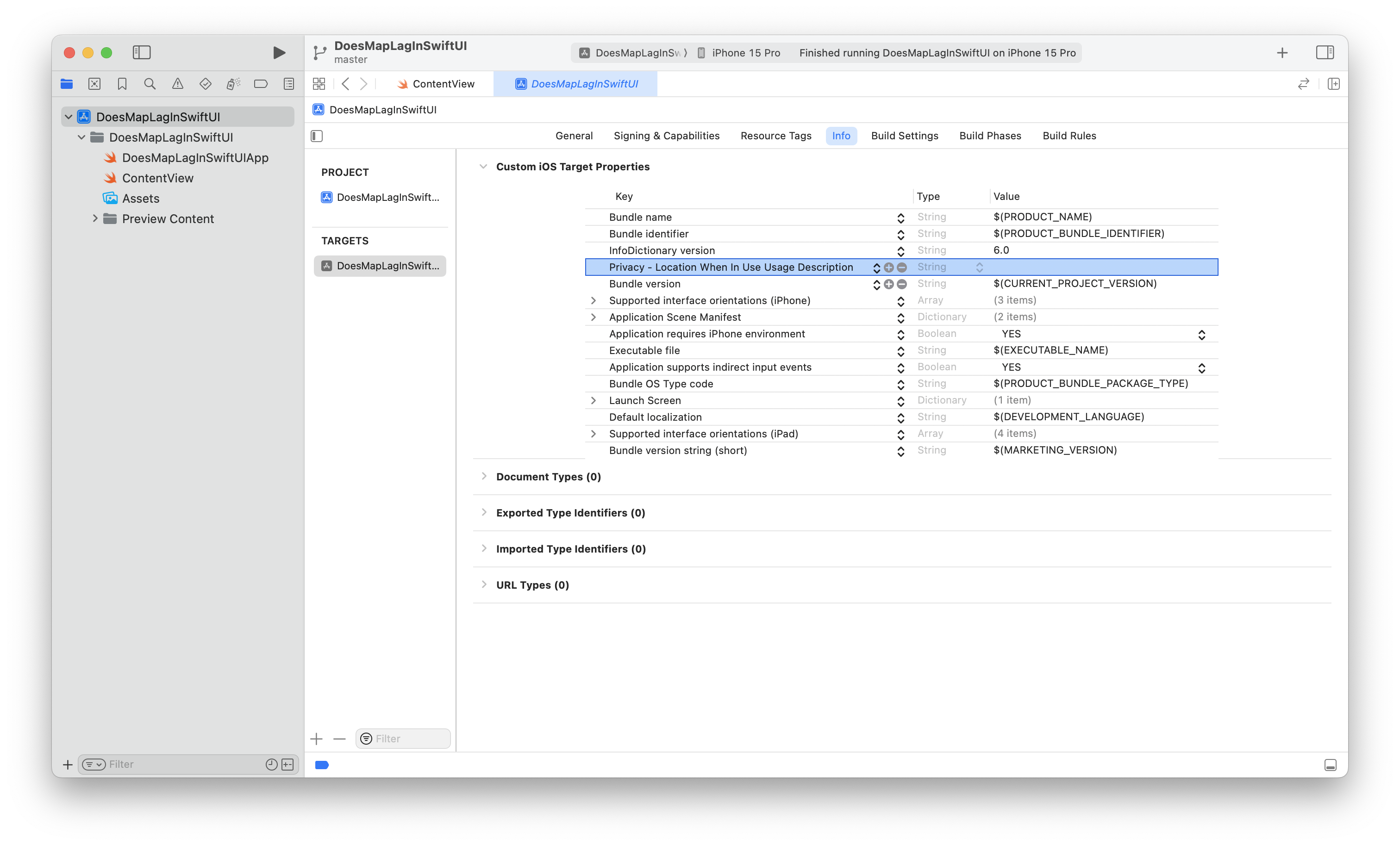Screen dimensions: 1400x846
Task: Expand the Launch Screen dictionary row
Action: coord(593,401)
